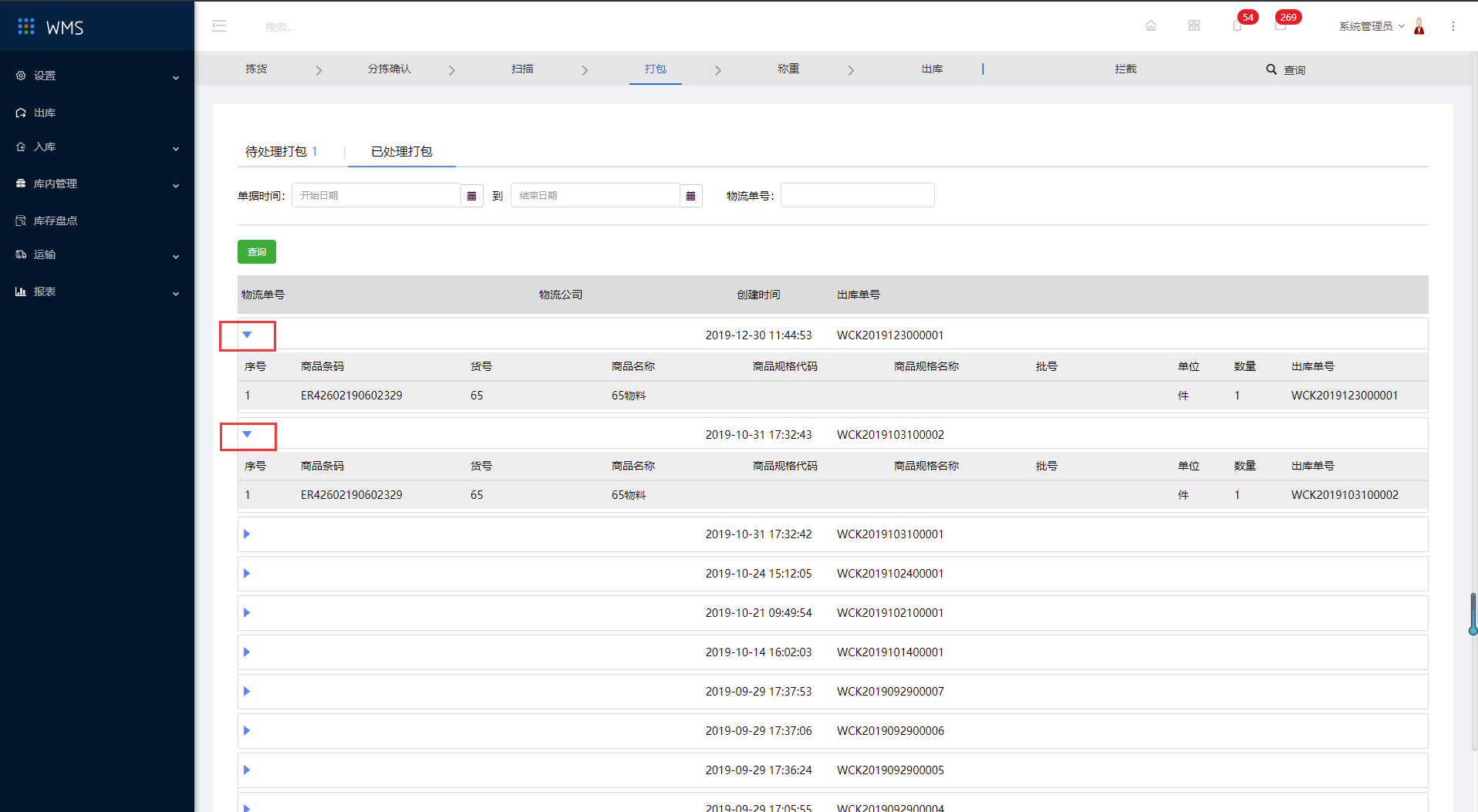Click the green 查询 button

click(257, 252)
